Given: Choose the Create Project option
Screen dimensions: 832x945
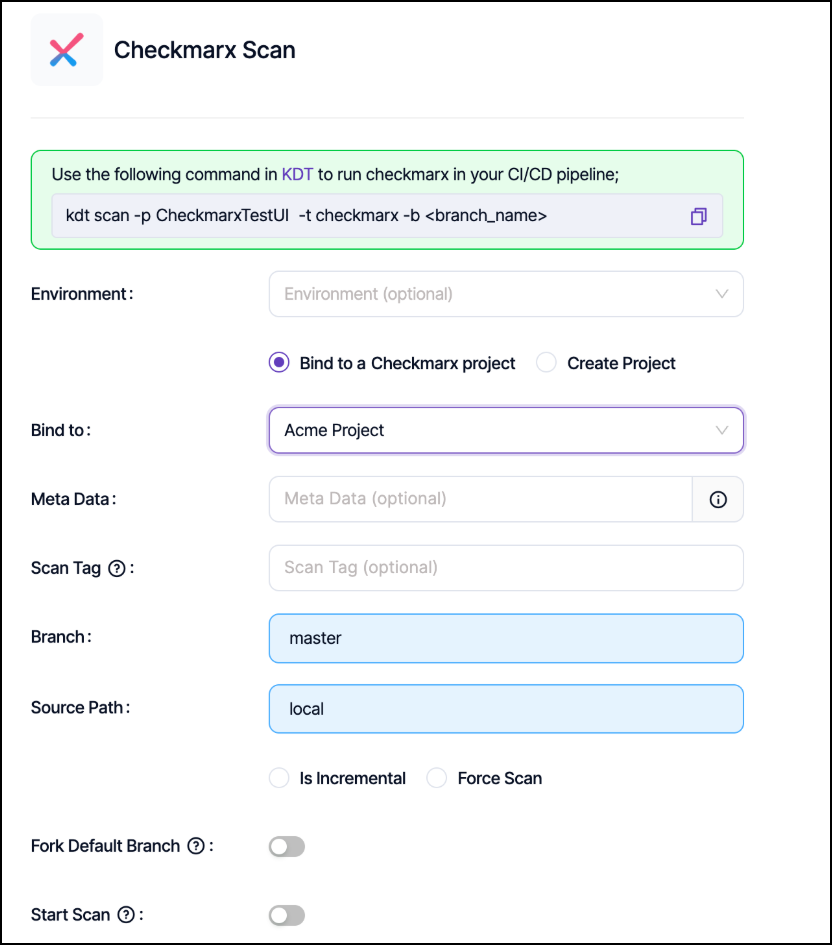Looking at the screenshot, I should point(546,363).
